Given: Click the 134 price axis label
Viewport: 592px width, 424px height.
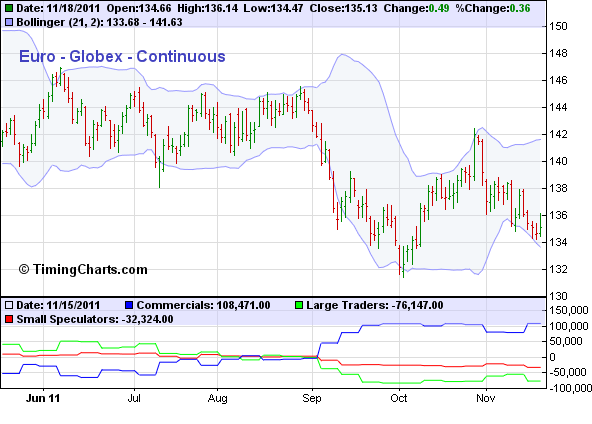Looking at the screenshot, I should pos(558,242).
